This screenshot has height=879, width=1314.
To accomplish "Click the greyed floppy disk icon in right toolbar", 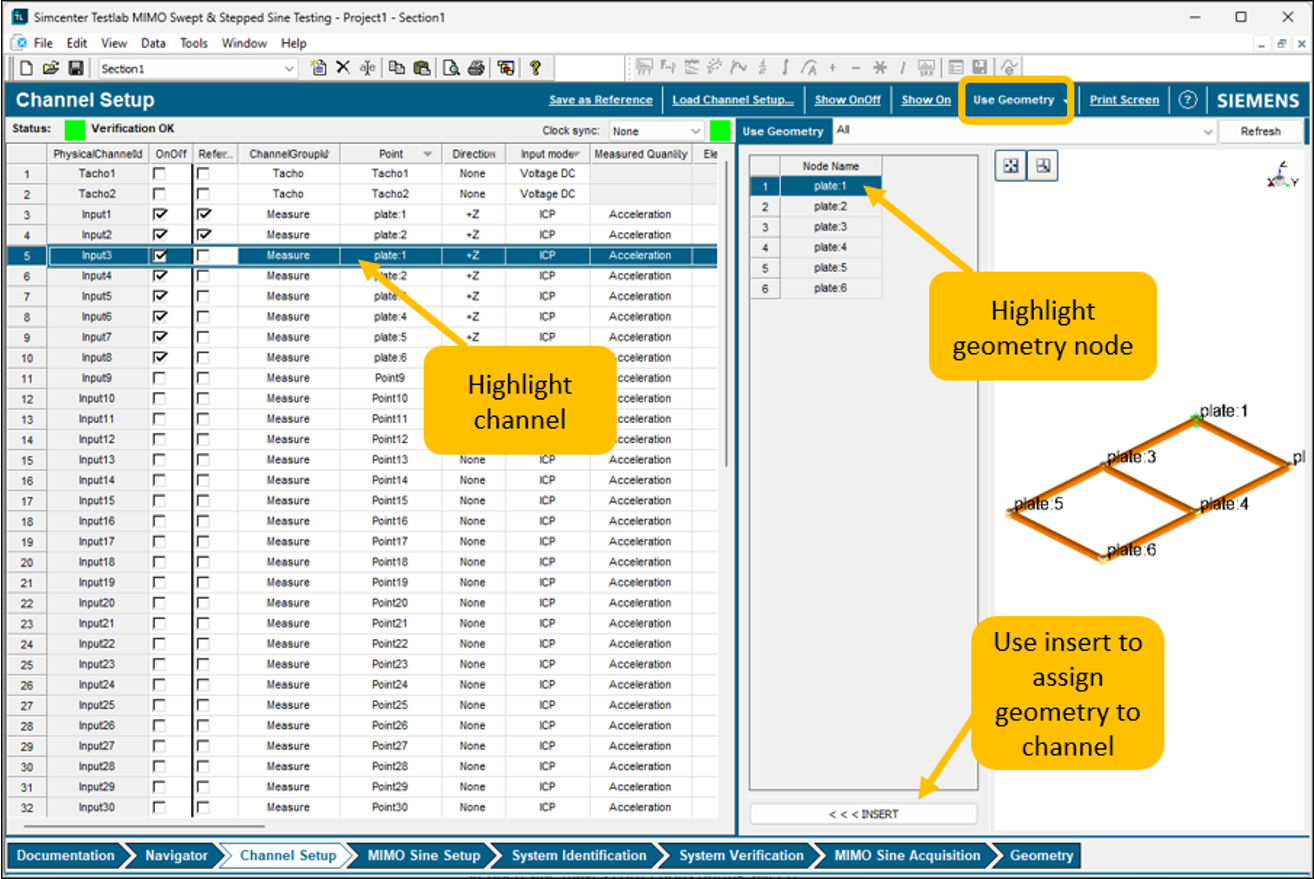I will click(981, 68).
